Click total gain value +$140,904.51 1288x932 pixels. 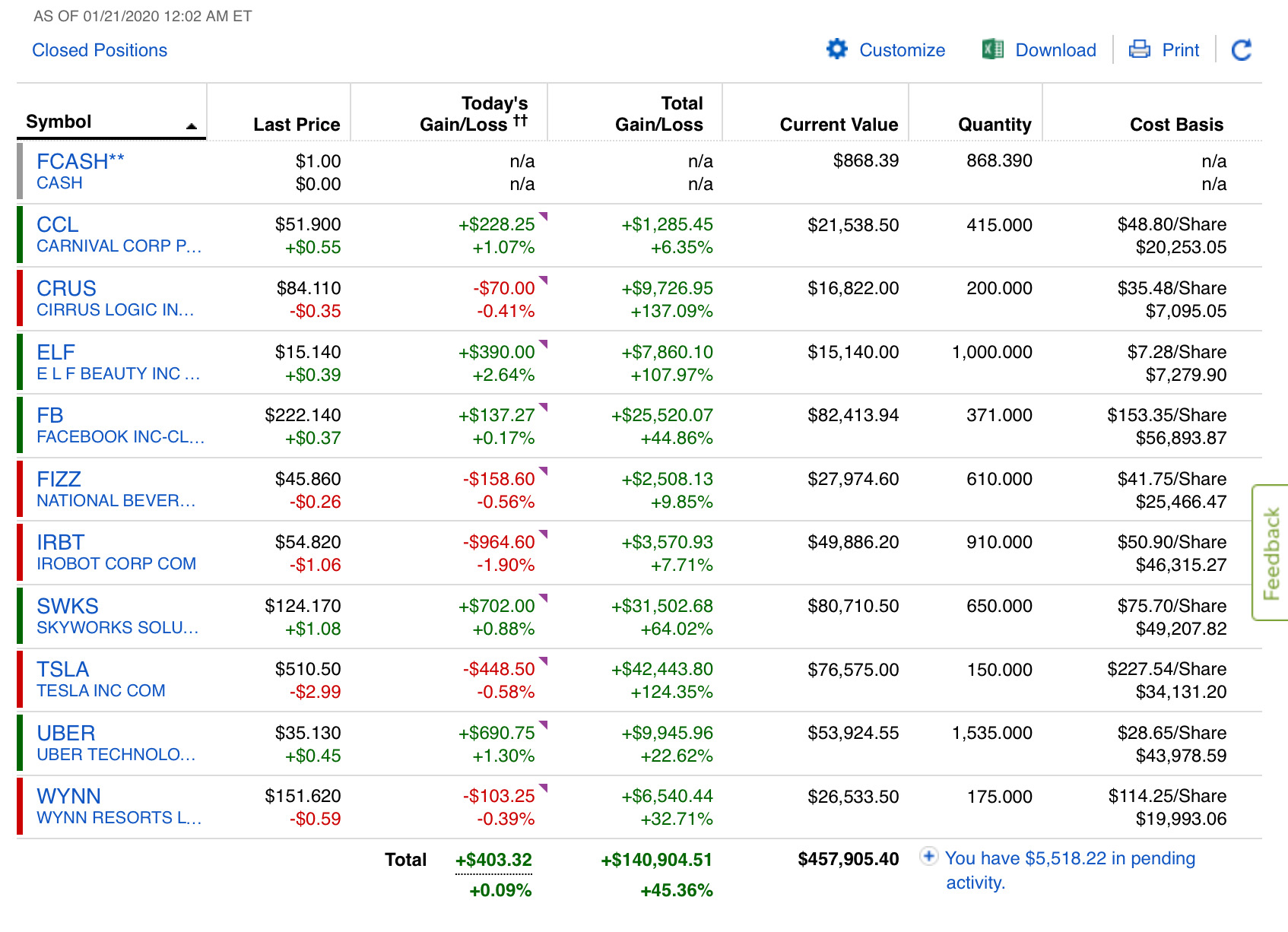657,860
